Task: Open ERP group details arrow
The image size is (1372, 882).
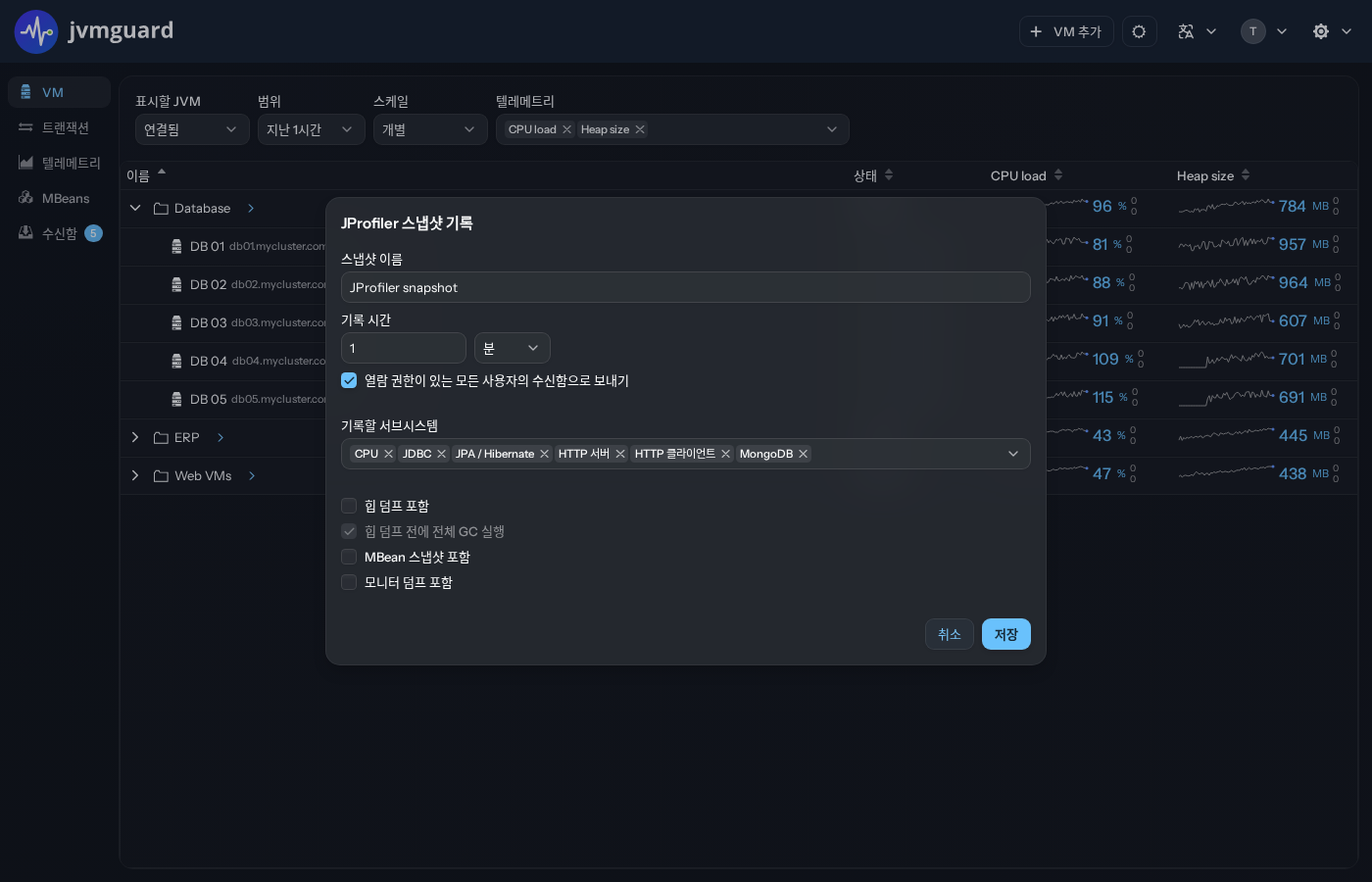Action: (220, 438)
